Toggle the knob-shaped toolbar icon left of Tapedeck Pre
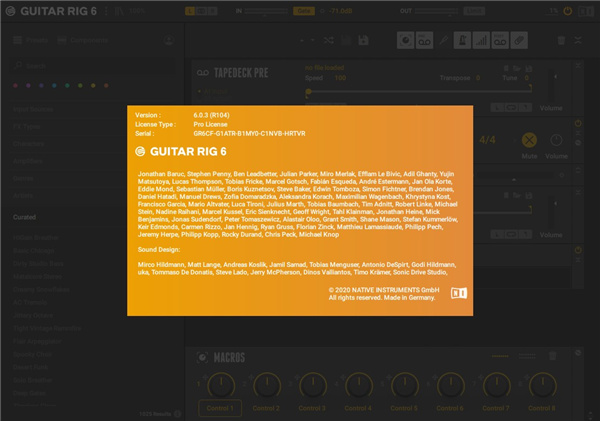 [x=405, y=40]
